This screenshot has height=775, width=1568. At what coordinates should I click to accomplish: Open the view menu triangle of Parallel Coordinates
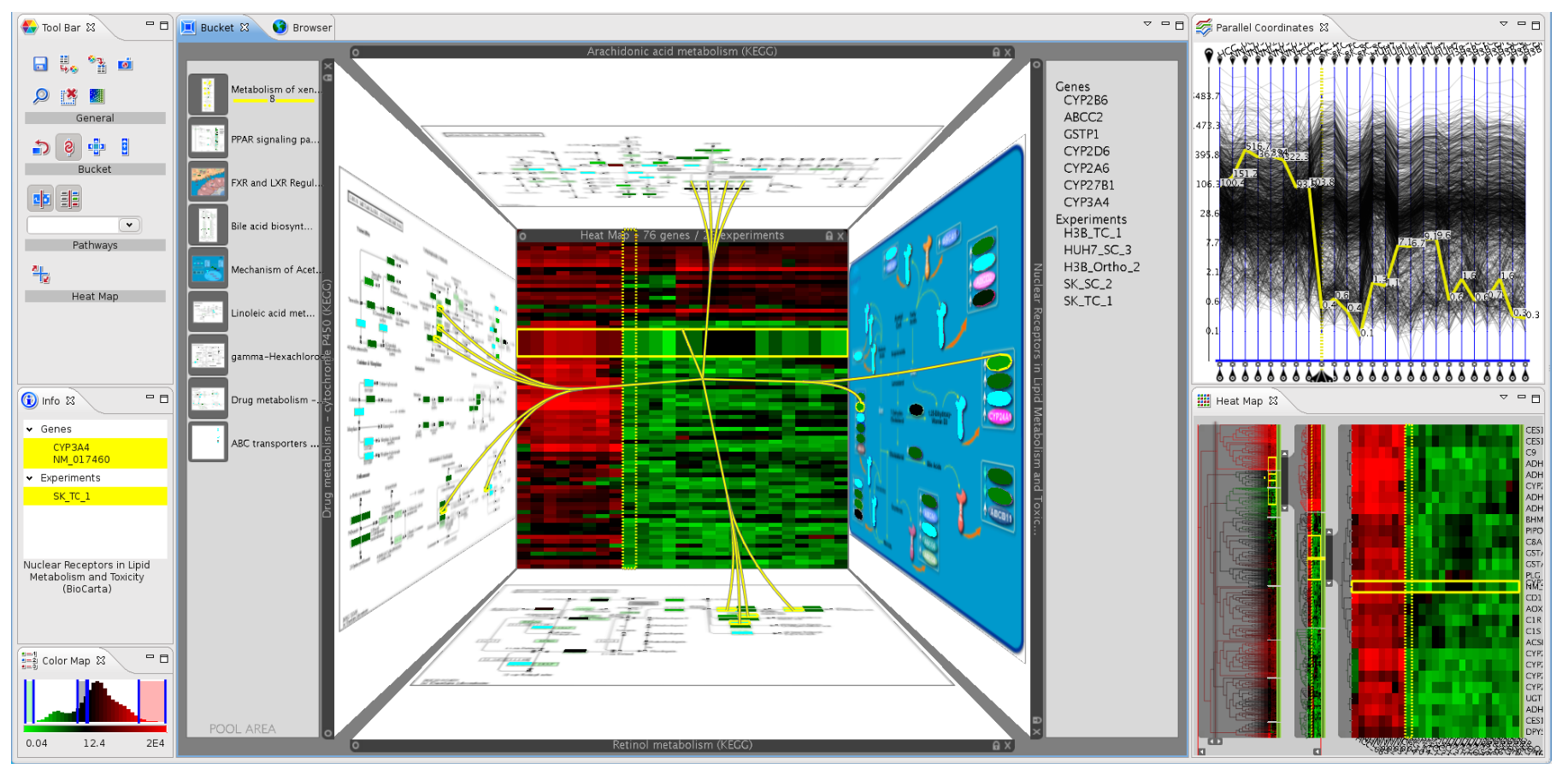click(1503, 24)
